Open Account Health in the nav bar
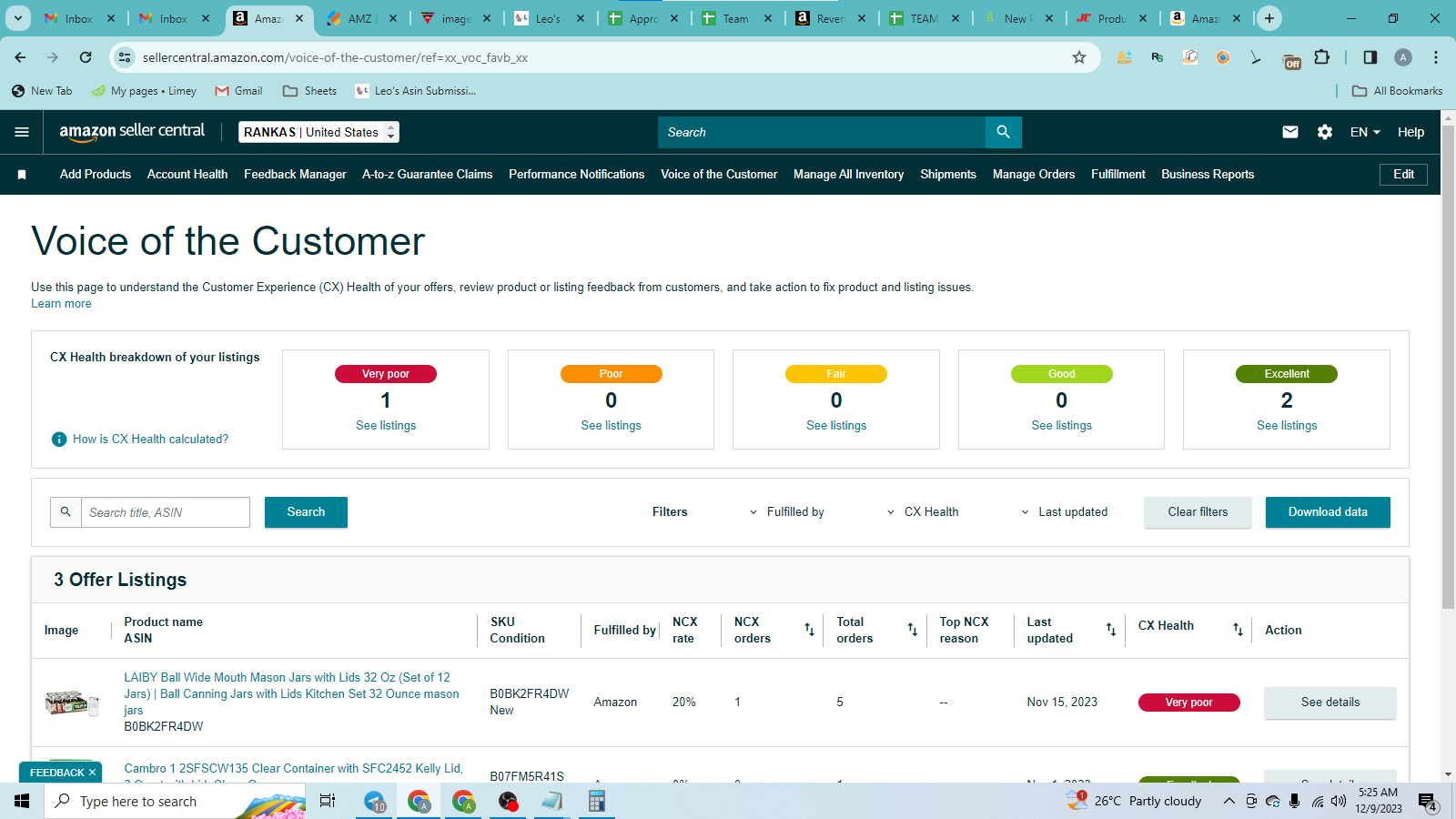This screenshot has width=1456, height=819. [187, 175]
